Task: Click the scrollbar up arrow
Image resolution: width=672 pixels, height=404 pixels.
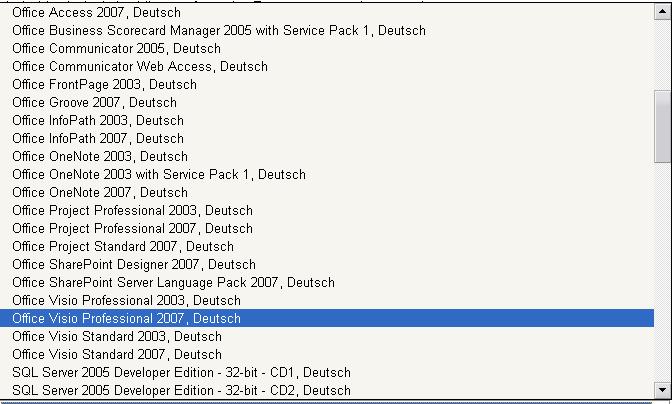Action: (663, 12)
